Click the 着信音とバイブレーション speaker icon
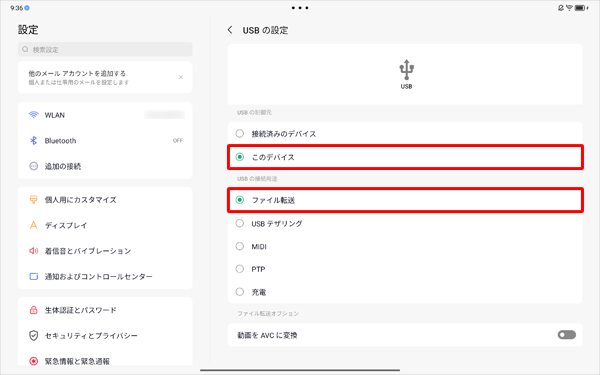The width and height of the screenshot is (600, 375). click(x=34, y=251)
